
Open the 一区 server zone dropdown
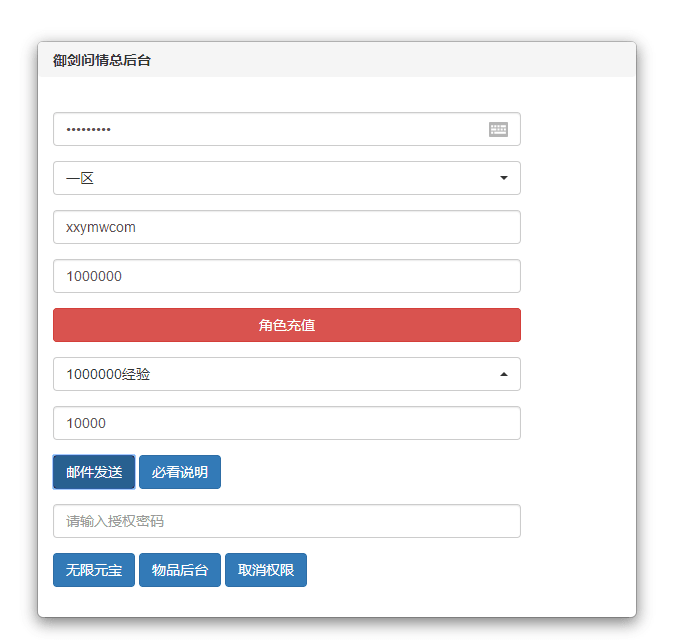click(287, 178)
